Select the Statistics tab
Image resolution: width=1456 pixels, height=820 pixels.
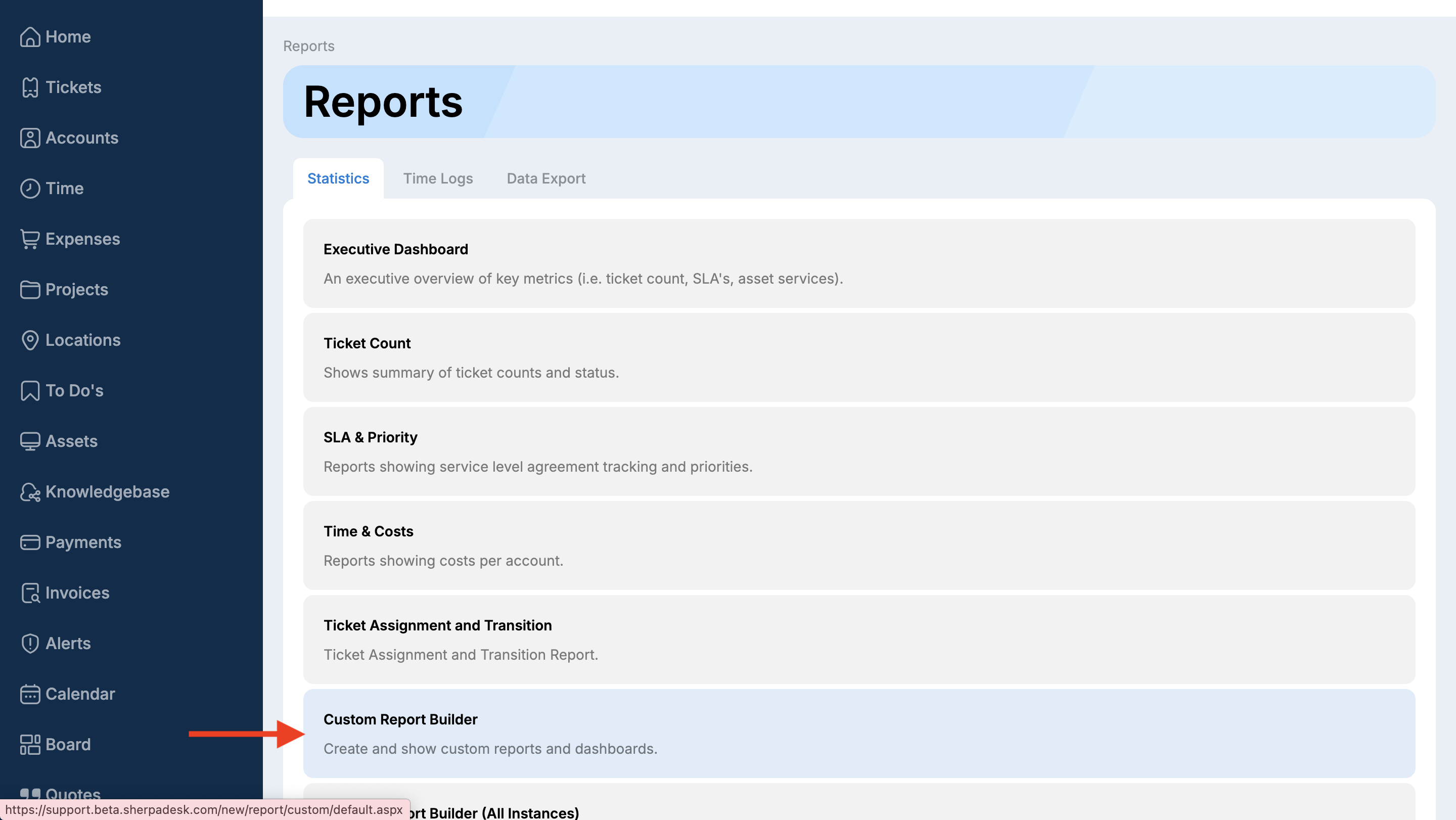(x=338, y=178)
